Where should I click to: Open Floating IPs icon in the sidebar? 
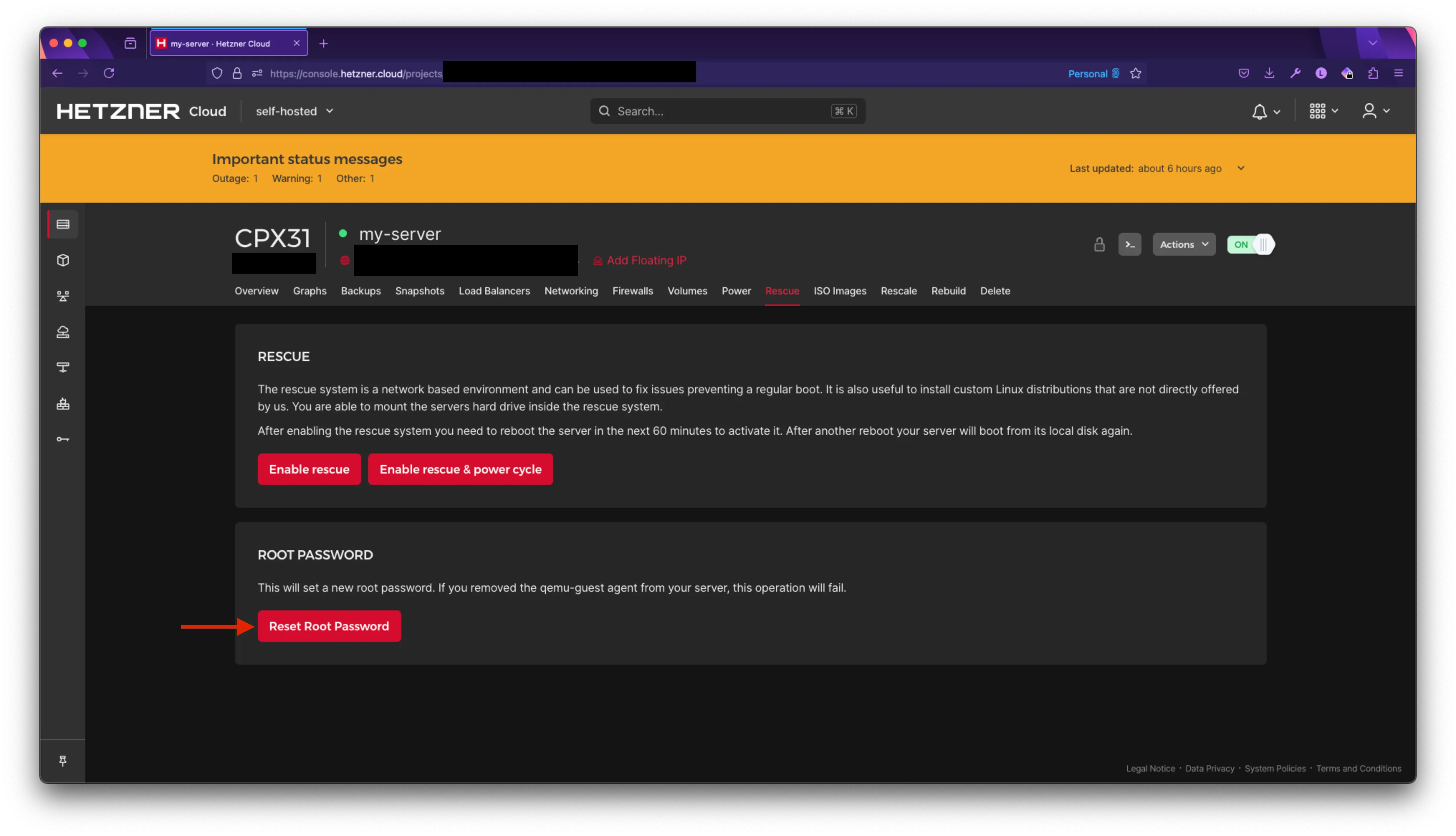(x=63, y=332)
